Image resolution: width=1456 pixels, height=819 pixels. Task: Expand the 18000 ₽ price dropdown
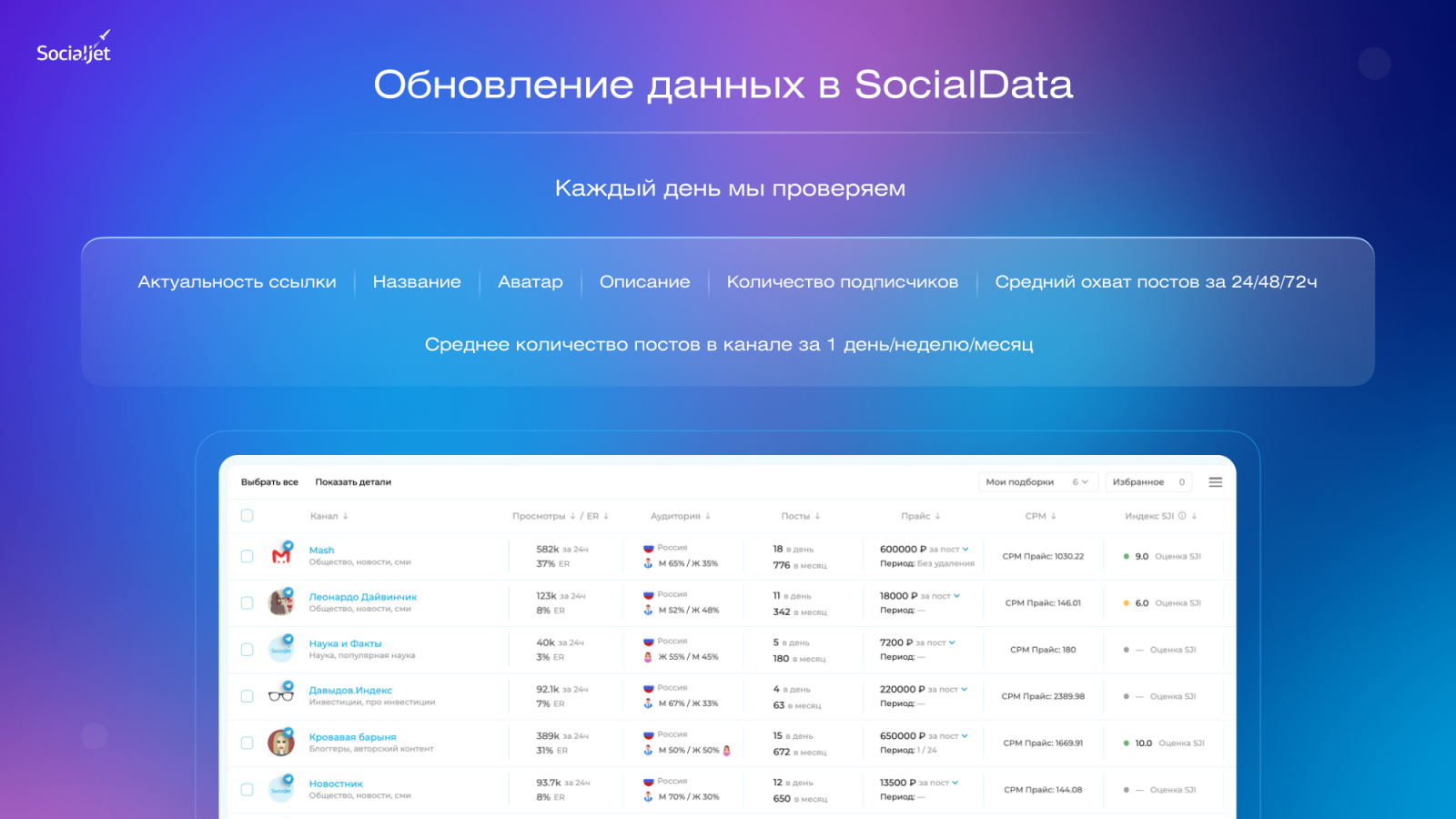[956, 596]
